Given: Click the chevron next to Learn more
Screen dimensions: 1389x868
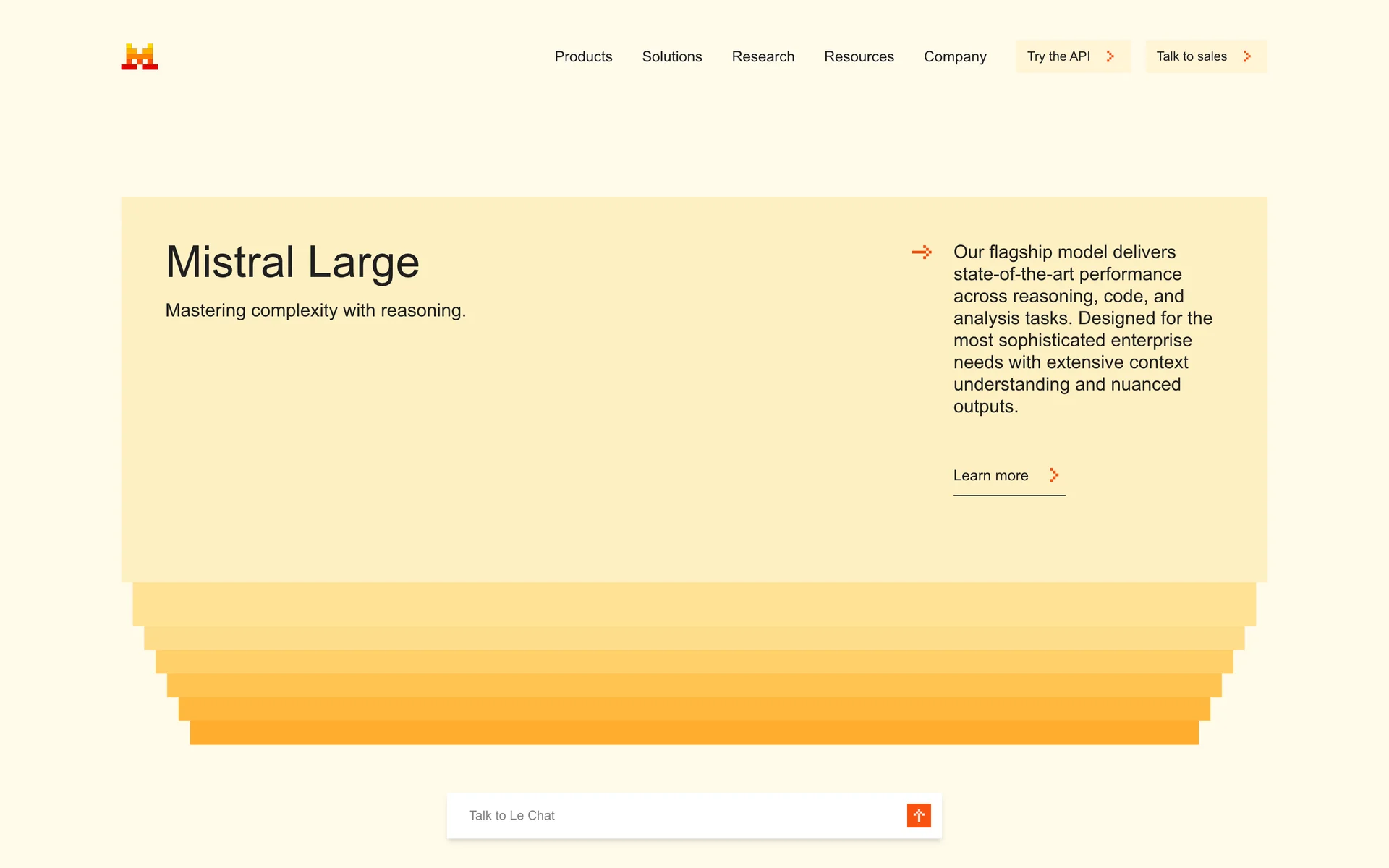Looking at the screenshot, I should [1054, 475].
